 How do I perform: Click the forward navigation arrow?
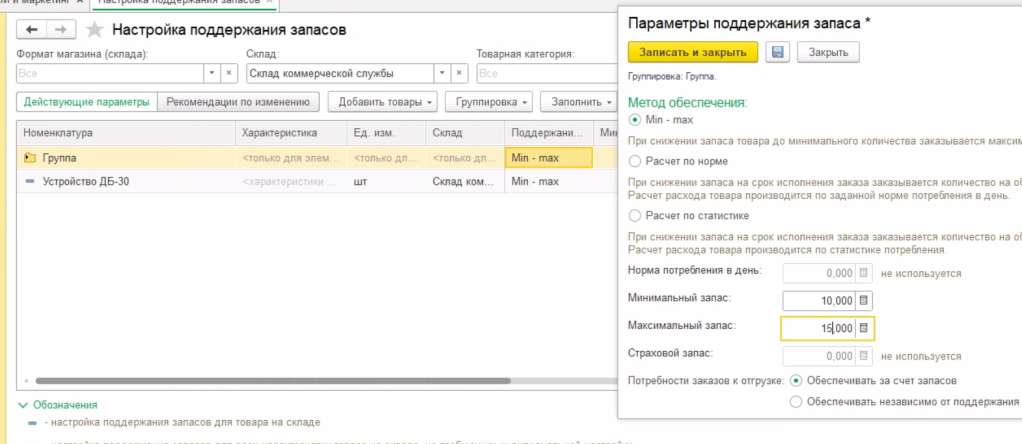click(x=61, y=31)
